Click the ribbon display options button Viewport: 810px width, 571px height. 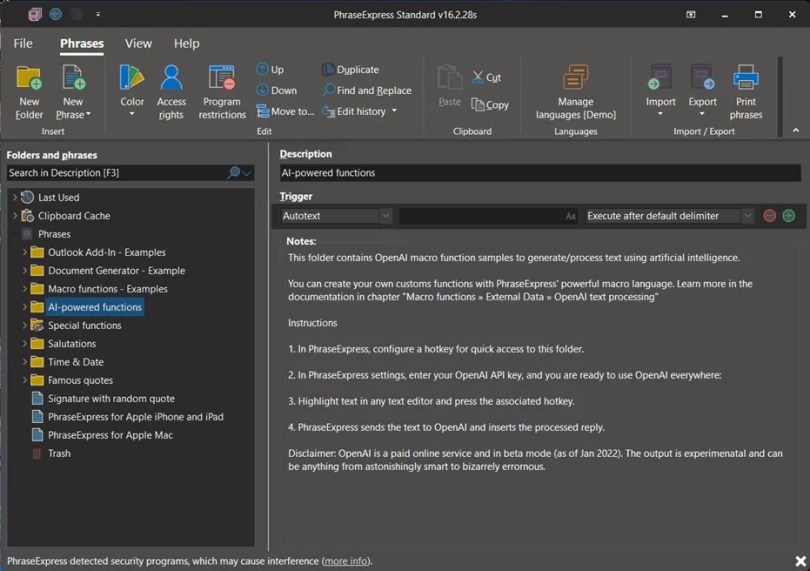coord(691,14)
